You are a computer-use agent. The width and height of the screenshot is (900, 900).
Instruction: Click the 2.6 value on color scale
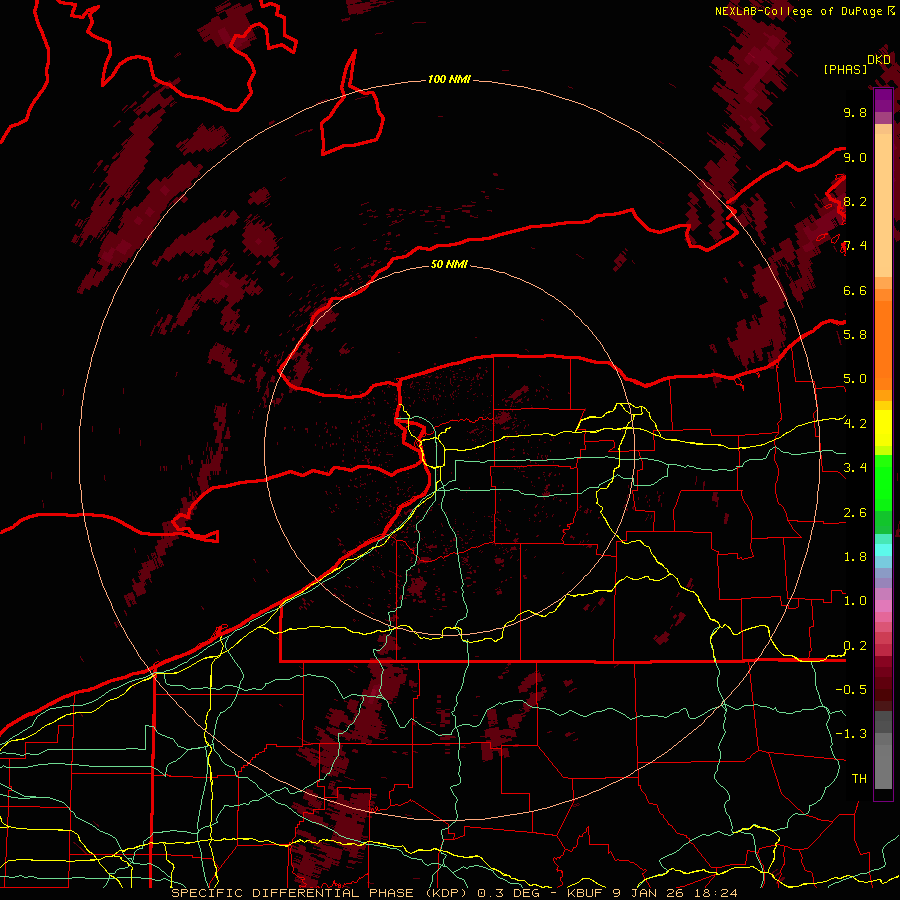[855, 513]
